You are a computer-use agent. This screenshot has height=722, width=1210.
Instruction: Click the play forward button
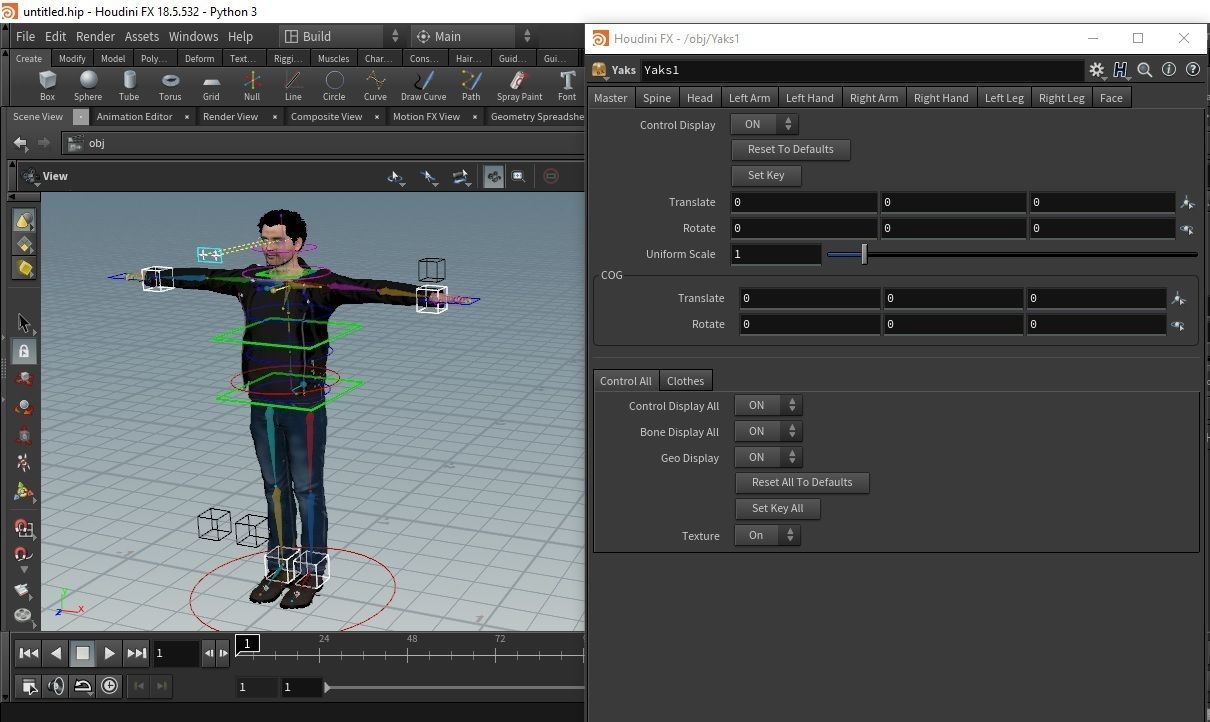pos(110,653)
